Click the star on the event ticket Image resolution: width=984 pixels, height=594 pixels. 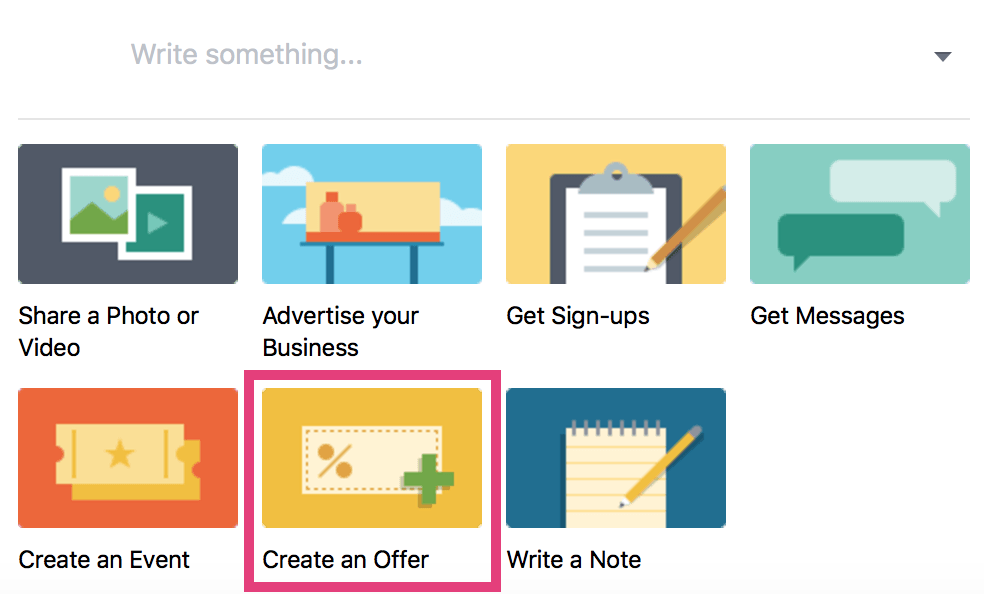click(120, 454)
